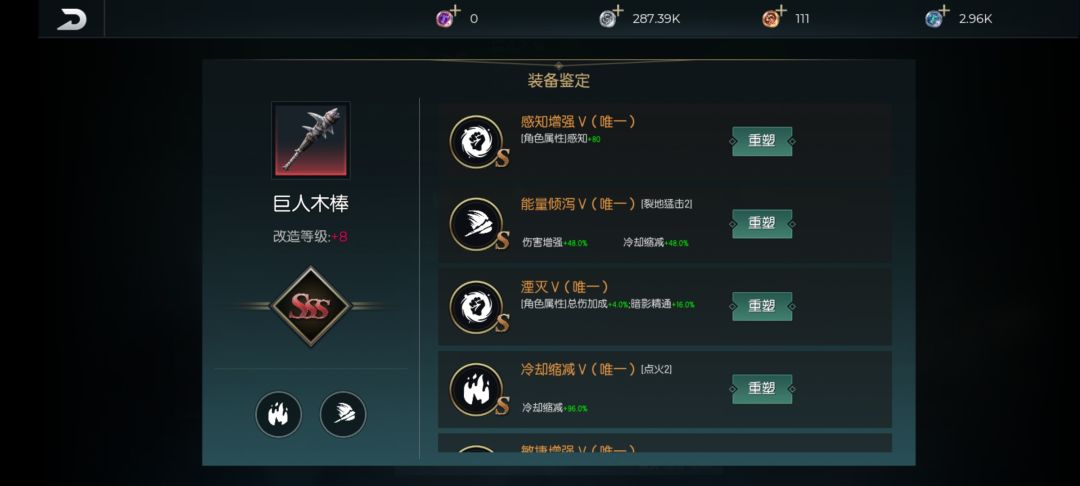Select the flame skill icon under the weapon
The height and width of the screenshot is (486, 1080).
tap(278, 414)
